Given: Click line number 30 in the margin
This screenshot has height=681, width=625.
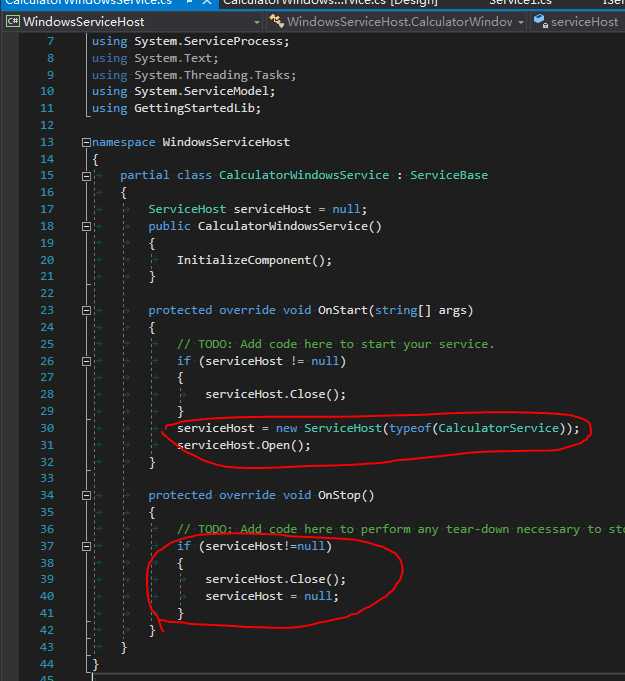Looking at the screenshot, I should pyautogui.click(x=47, y=428).
